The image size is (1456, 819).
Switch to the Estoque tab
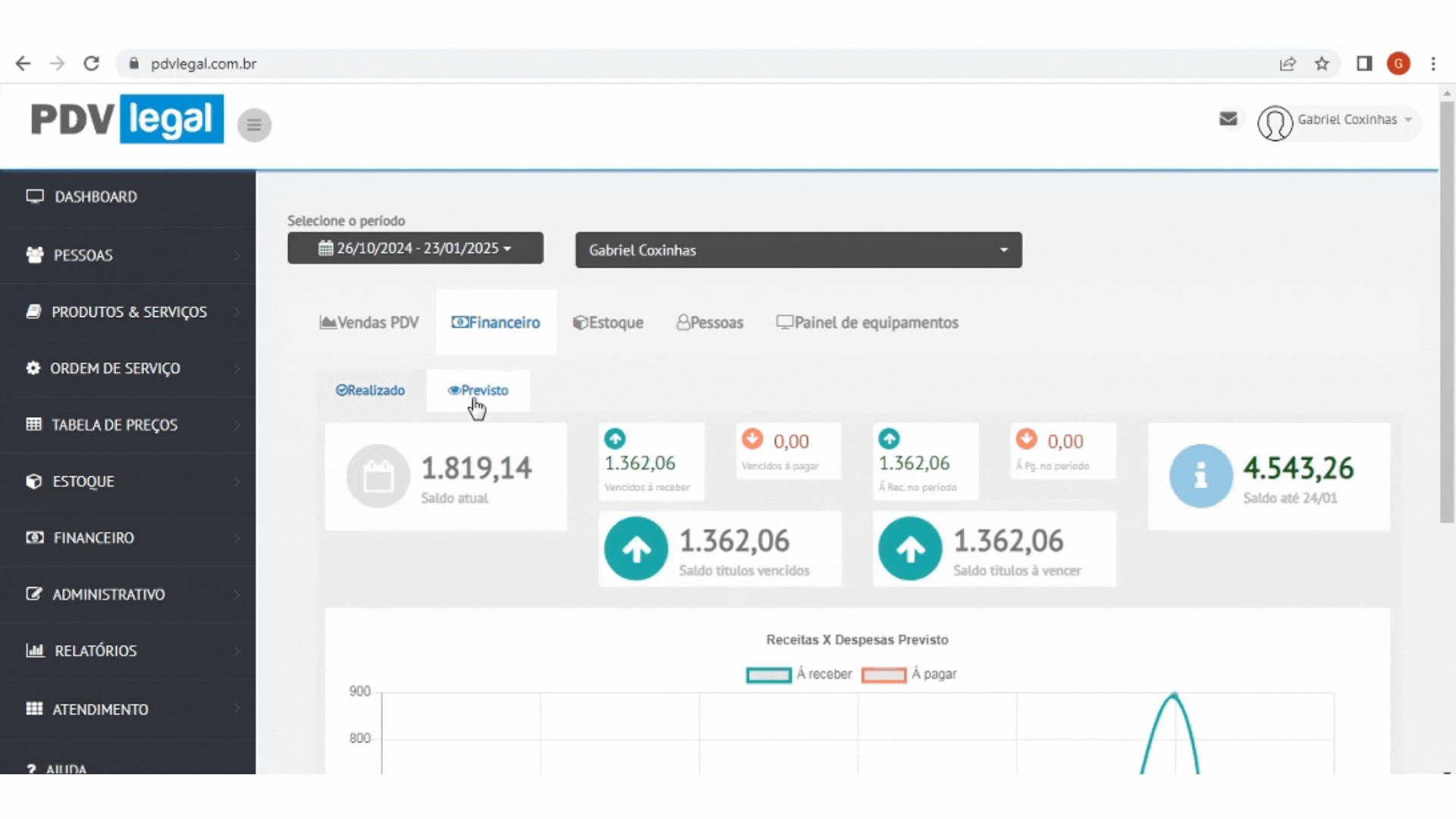(608, 323)
